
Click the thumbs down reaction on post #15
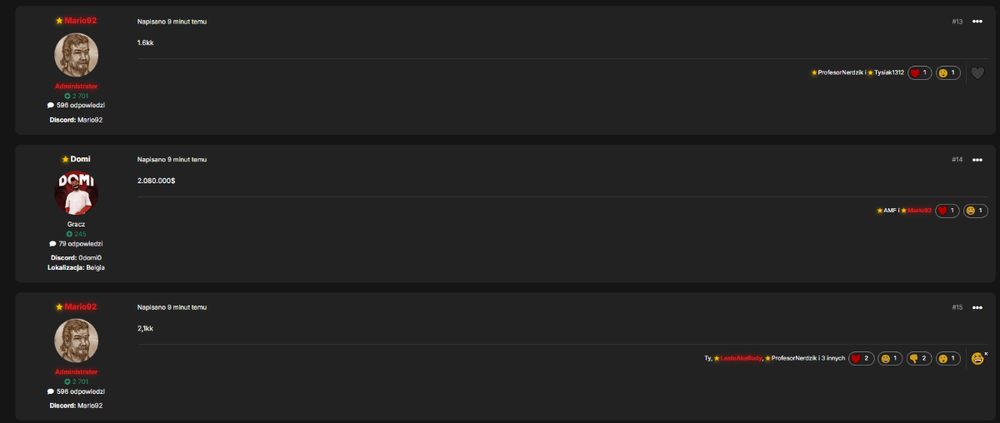coord(919,359)
